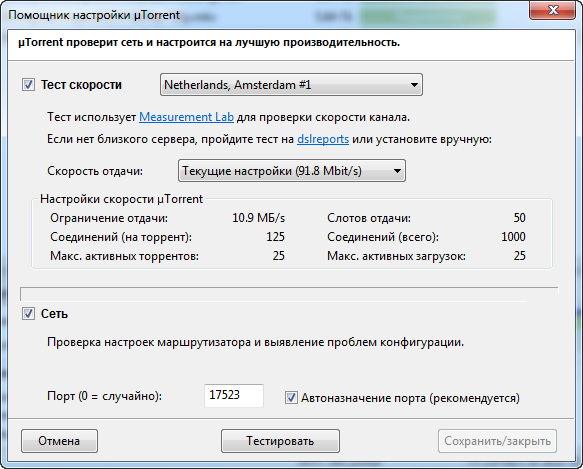
Task: Open the dslreports link
Action: [x=323, y=139]
